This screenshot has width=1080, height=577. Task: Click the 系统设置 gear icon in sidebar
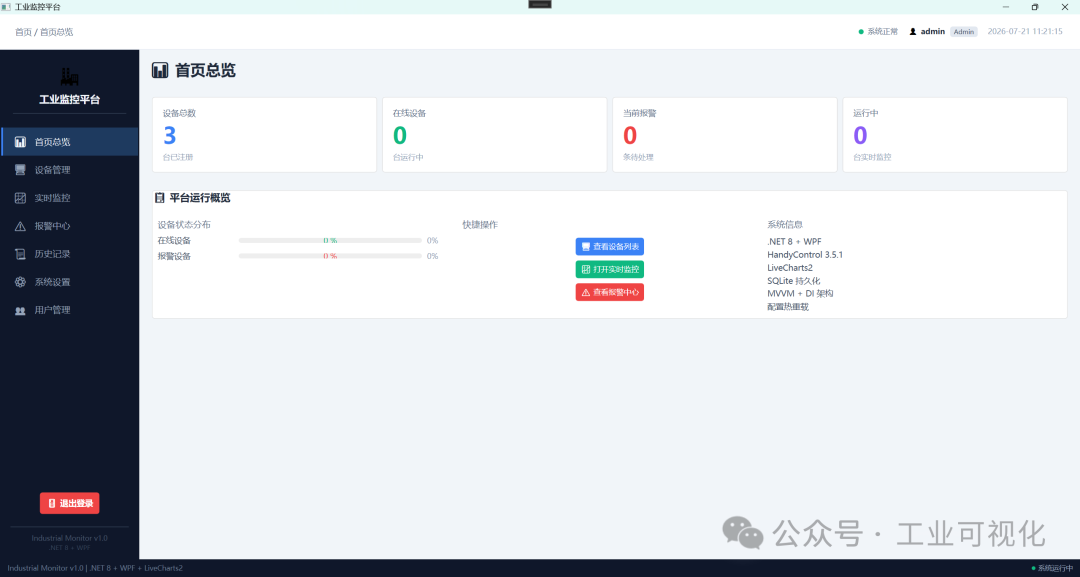20,282
